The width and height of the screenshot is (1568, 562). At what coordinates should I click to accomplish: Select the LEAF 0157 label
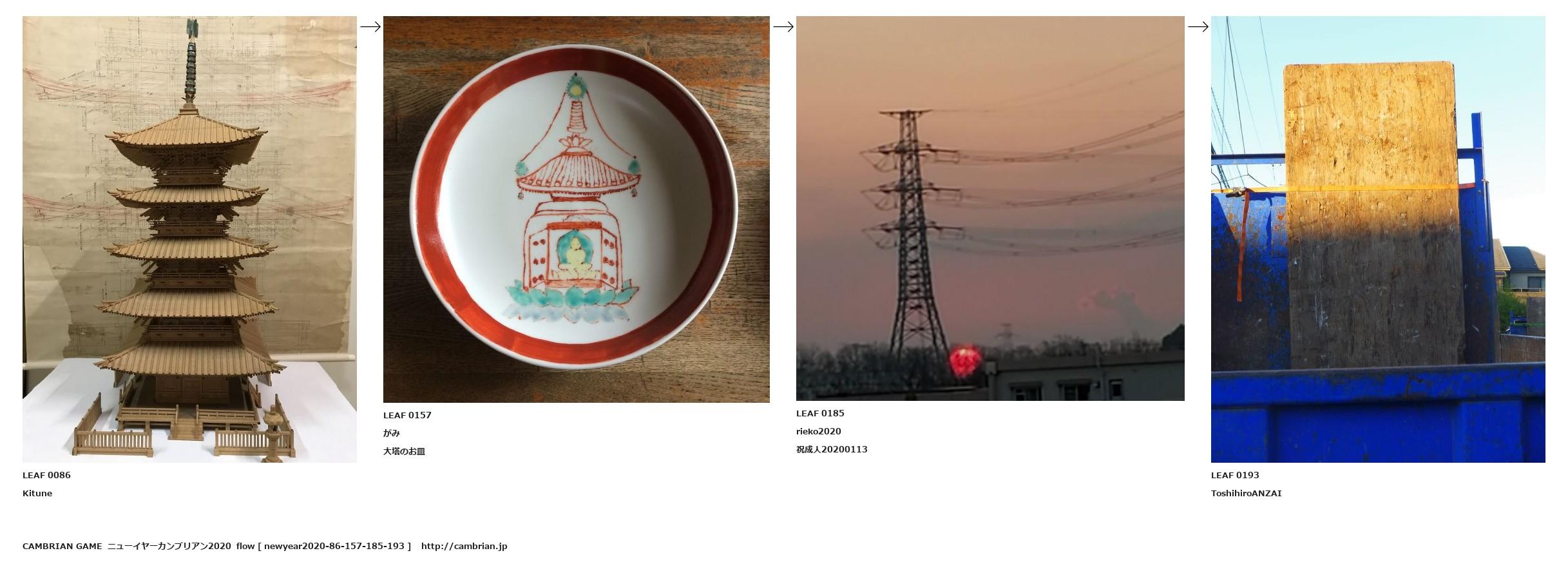coord(407,415)
